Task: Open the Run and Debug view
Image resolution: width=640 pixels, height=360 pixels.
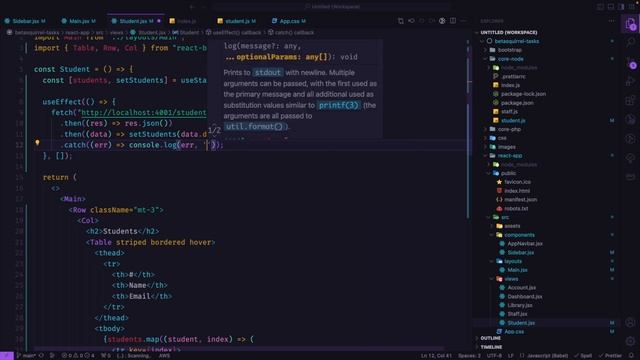Action: [631, 81]
